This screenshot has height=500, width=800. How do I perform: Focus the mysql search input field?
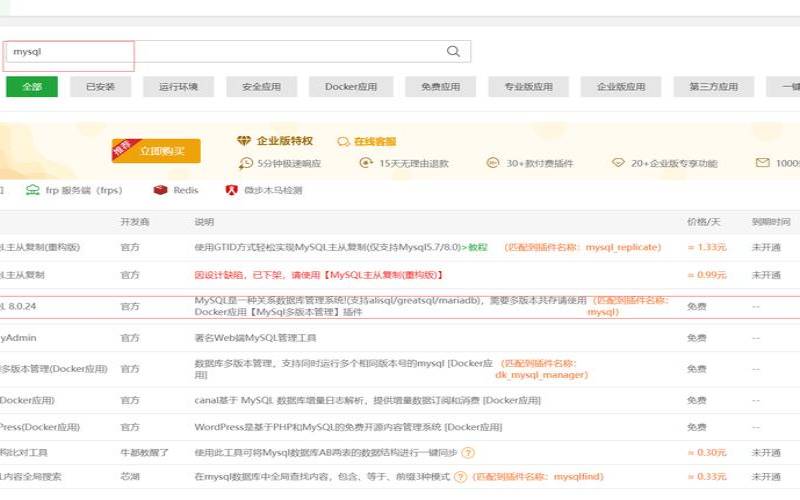point(238,52)
